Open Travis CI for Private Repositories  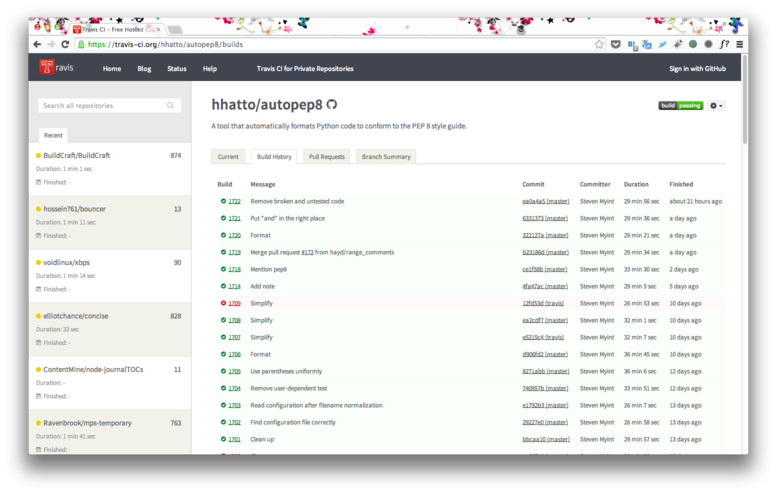[x=305, y=69]
